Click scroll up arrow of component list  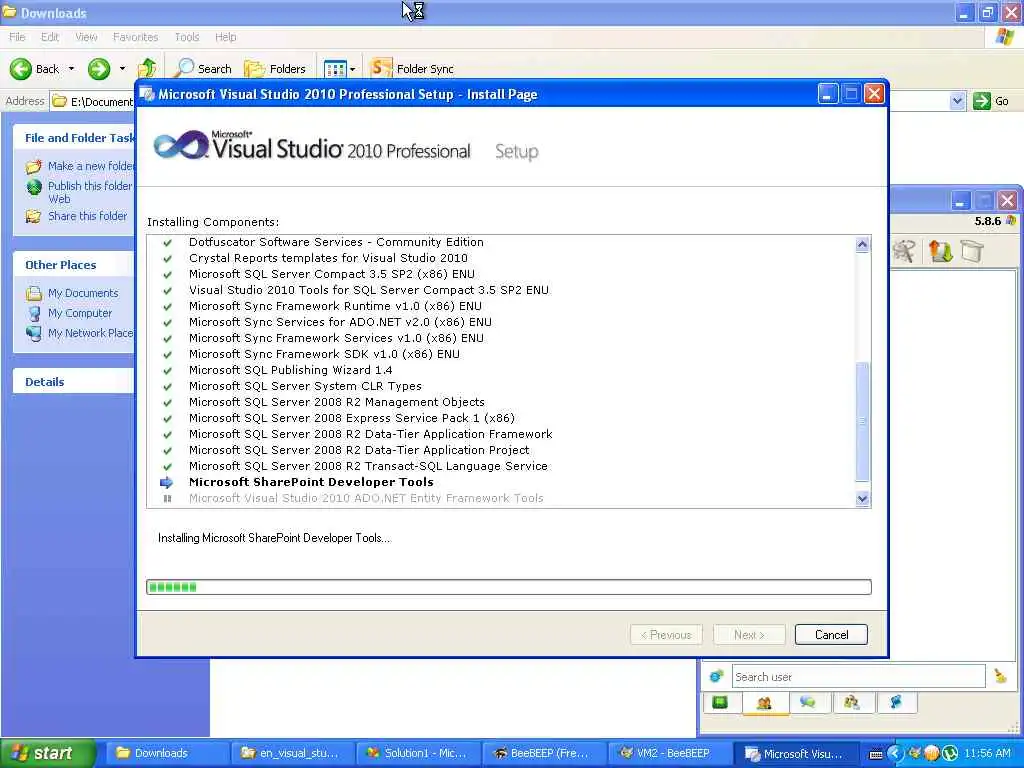[x=862, y=244]
